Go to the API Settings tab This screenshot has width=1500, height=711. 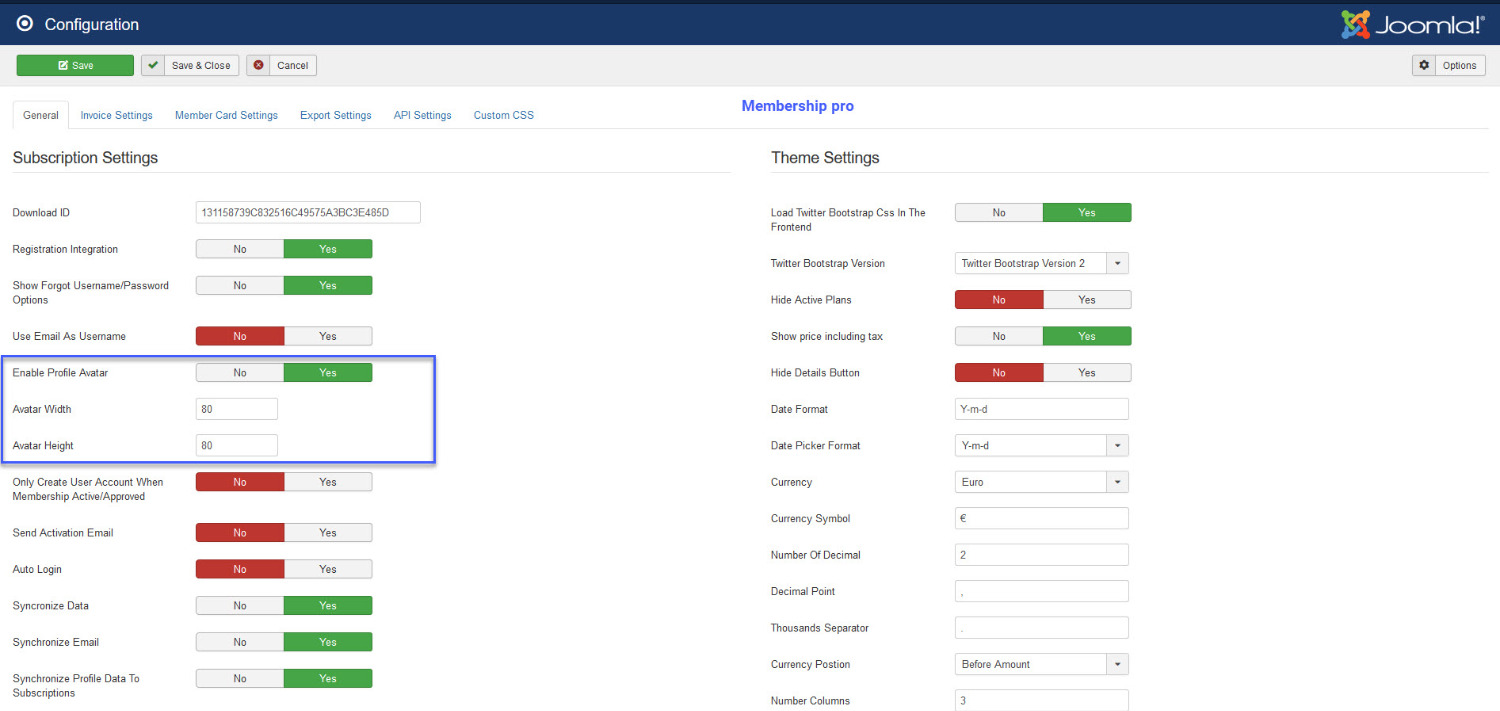tap(422, 115)
